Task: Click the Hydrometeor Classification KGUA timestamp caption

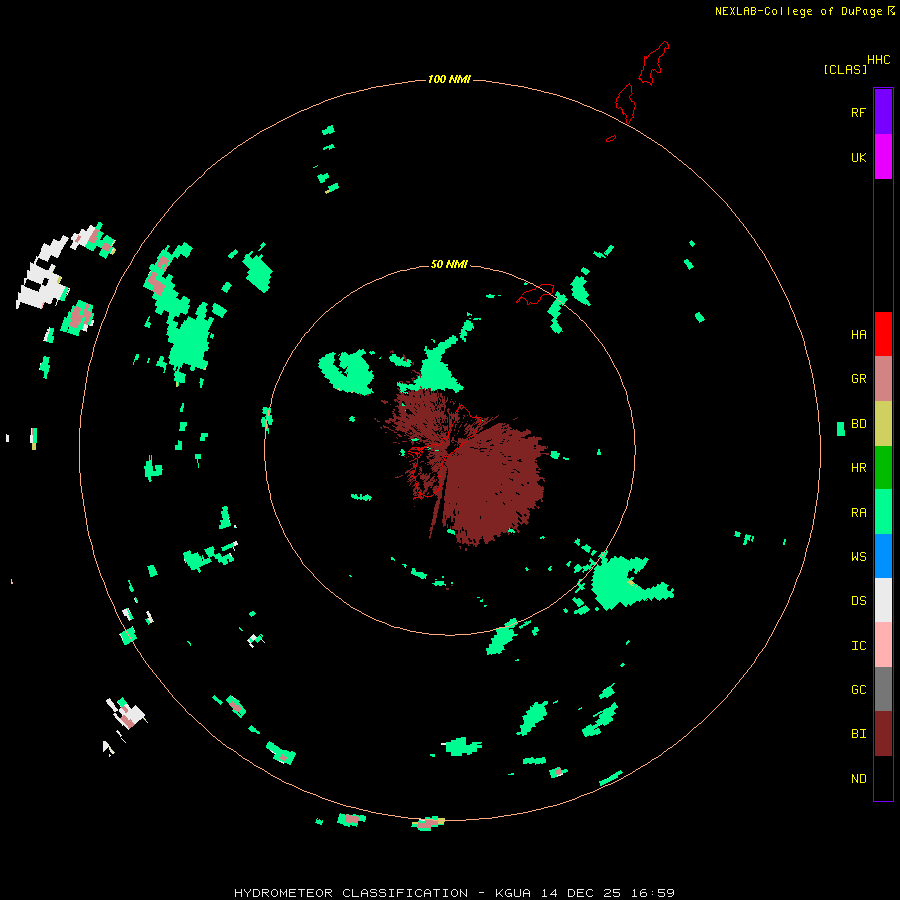Action: [x=454, y=893]
